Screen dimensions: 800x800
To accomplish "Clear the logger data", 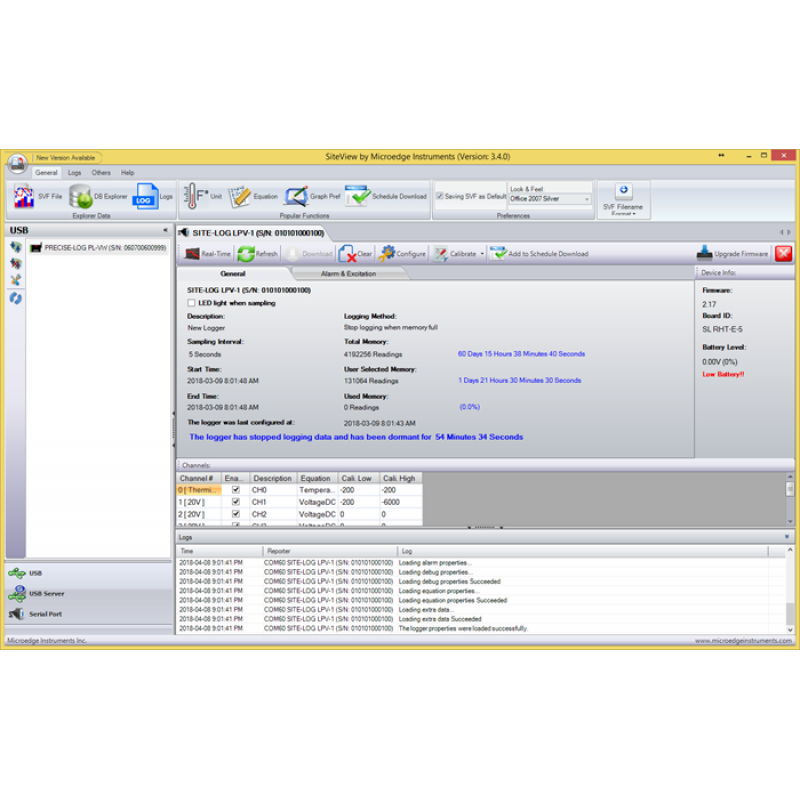I will click(x=355, y=254).
